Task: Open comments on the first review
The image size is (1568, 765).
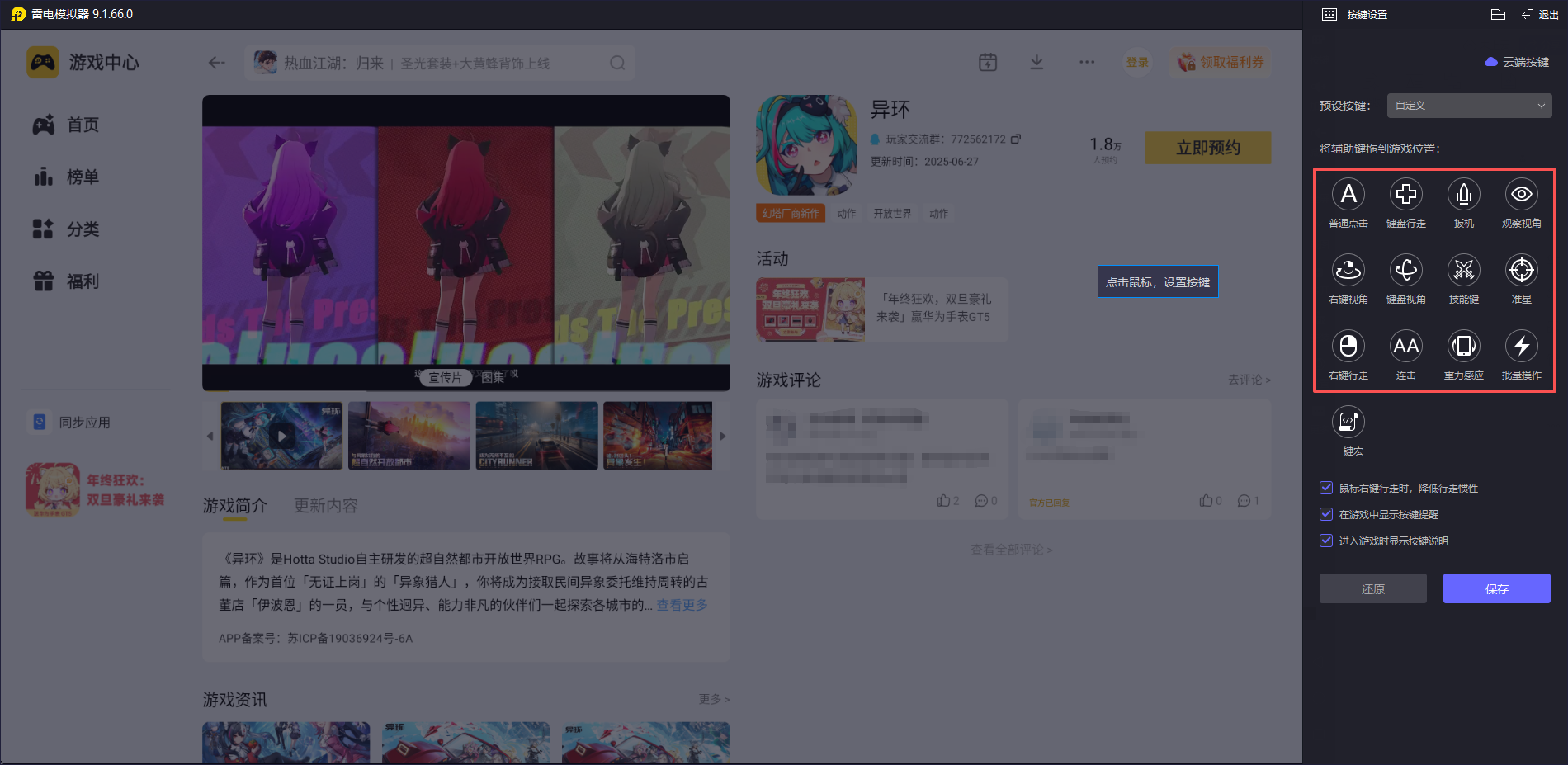Action: pyautogui.click(x=986, y=501)
